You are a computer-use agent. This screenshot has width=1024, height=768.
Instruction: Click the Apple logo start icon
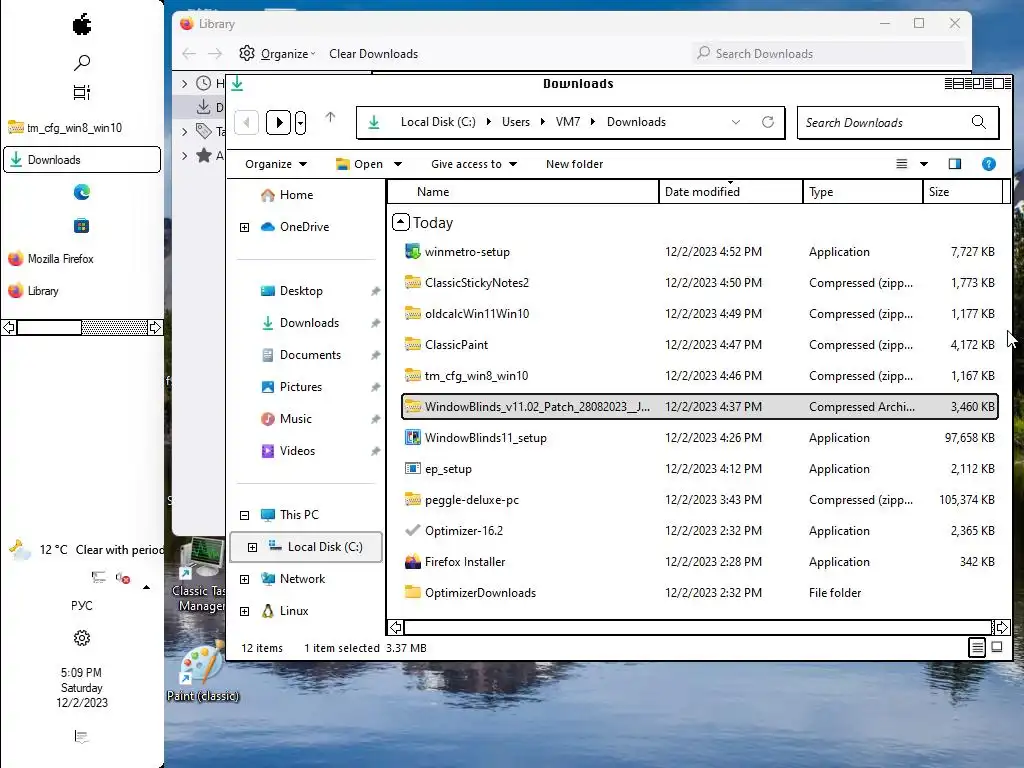[82, 25]
